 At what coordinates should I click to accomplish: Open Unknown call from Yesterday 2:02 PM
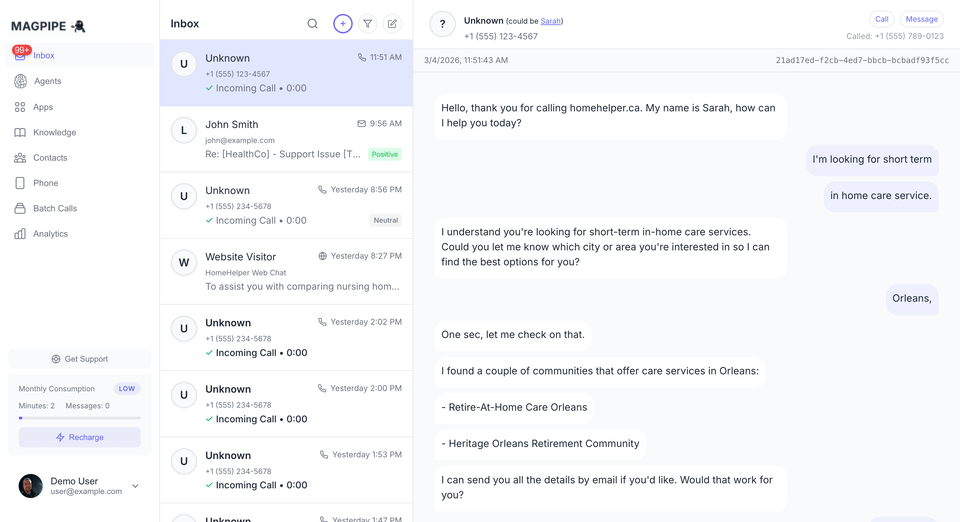tap(286, 337)
